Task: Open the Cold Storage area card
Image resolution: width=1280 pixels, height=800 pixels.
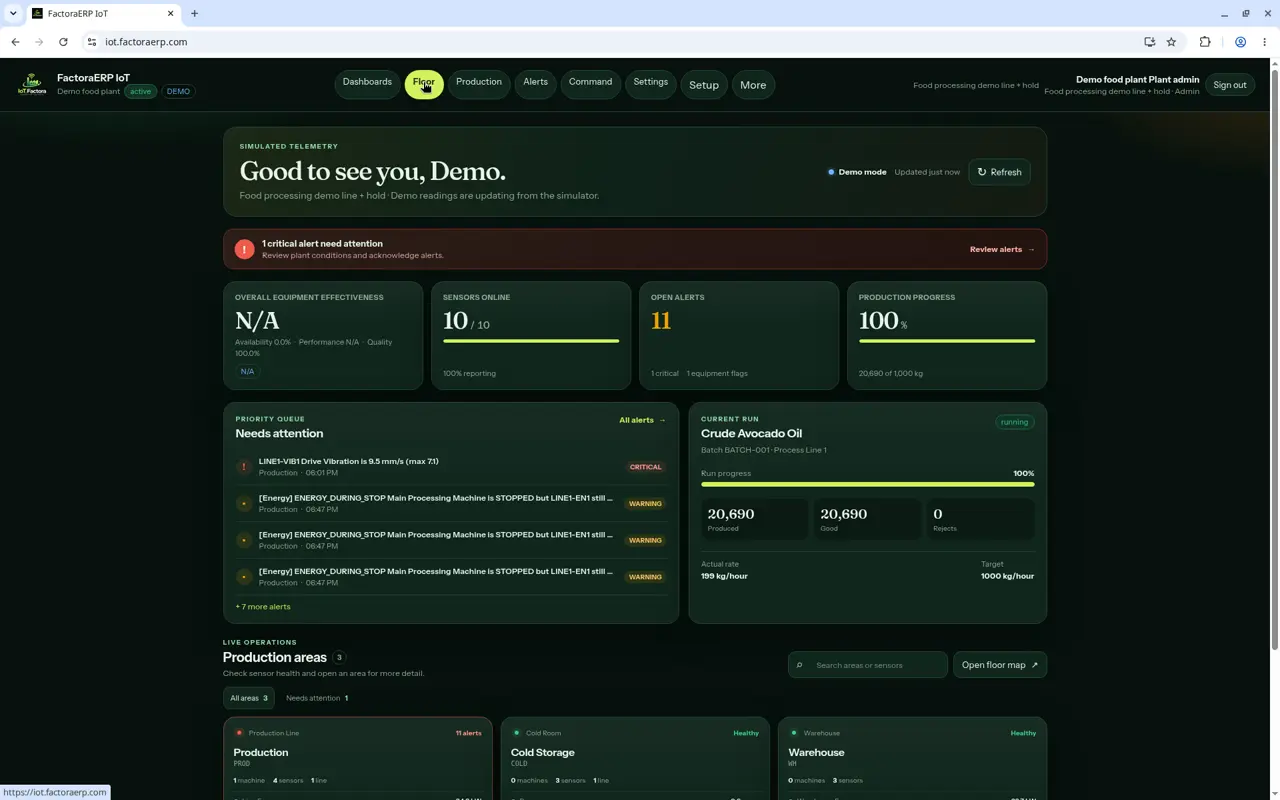Action: coord(635,758)
